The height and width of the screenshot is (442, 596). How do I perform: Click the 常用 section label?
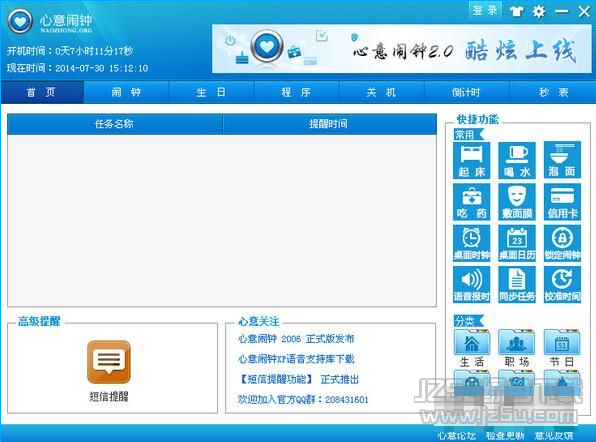(468, 135)
